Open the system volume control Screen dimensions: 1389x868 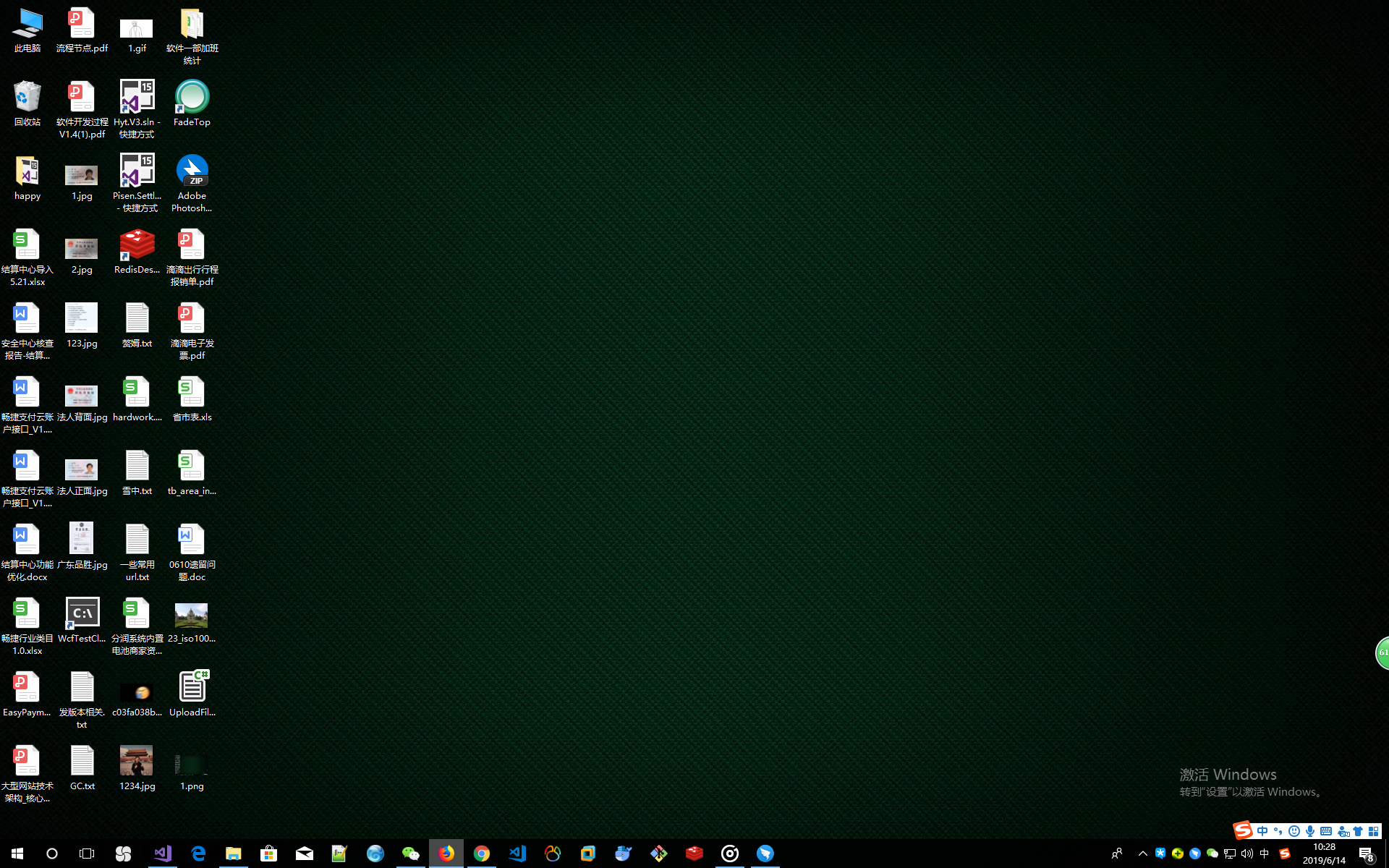[x=1246, y=854]
